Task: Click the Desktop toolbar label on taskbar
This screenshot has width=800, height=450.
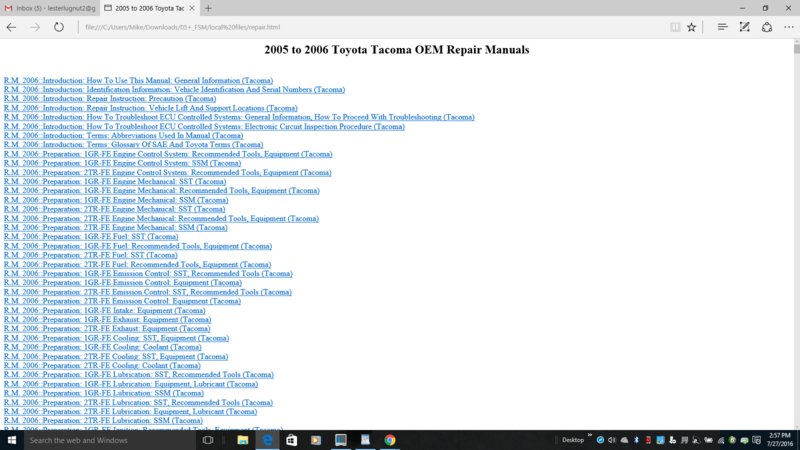Action: click(x=572, y=440)
